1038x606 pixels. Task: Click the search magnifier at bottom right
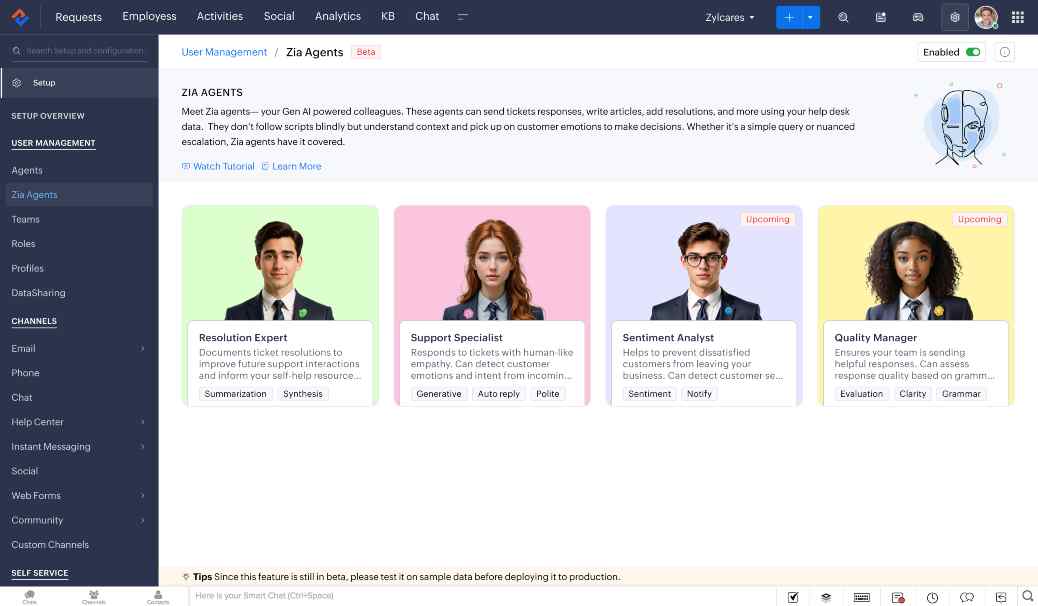[1029, 597]
